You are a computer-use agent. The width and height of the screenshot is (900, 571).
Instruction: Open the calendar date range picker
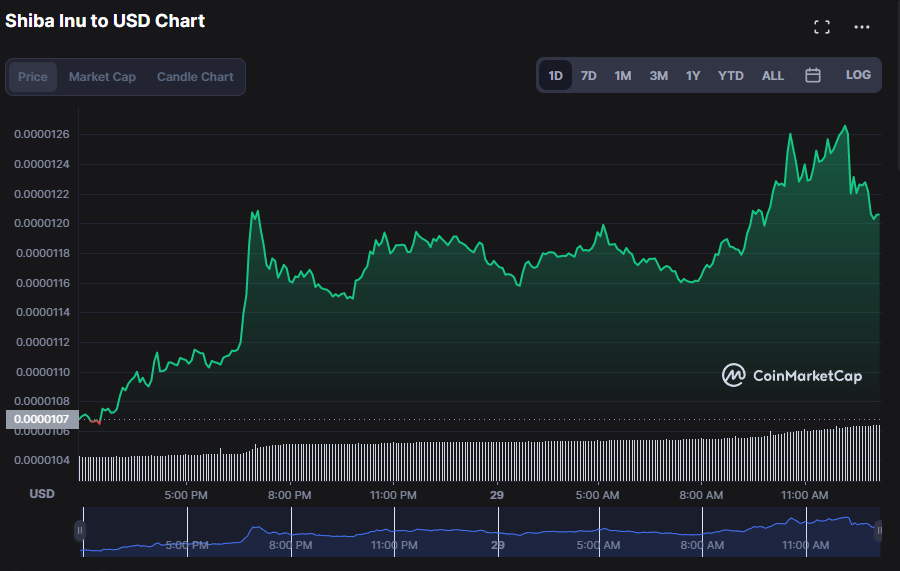point(813,75)
